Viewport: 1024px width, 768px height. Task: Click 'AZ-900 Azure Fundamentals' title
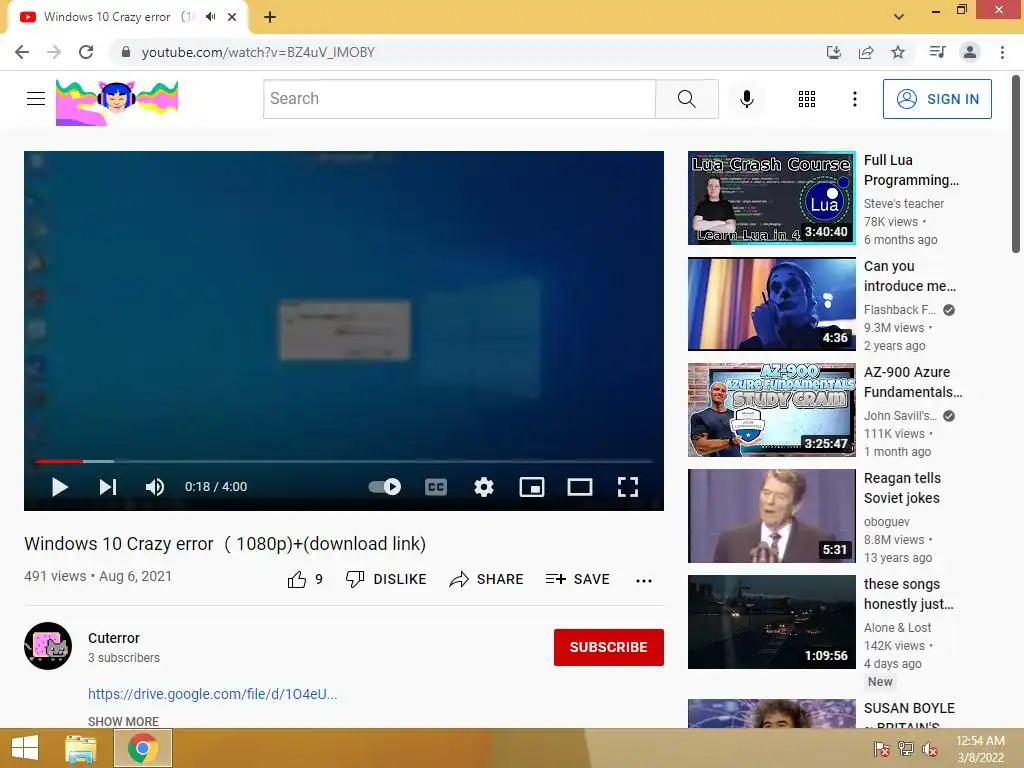click(x=913, y=382)
